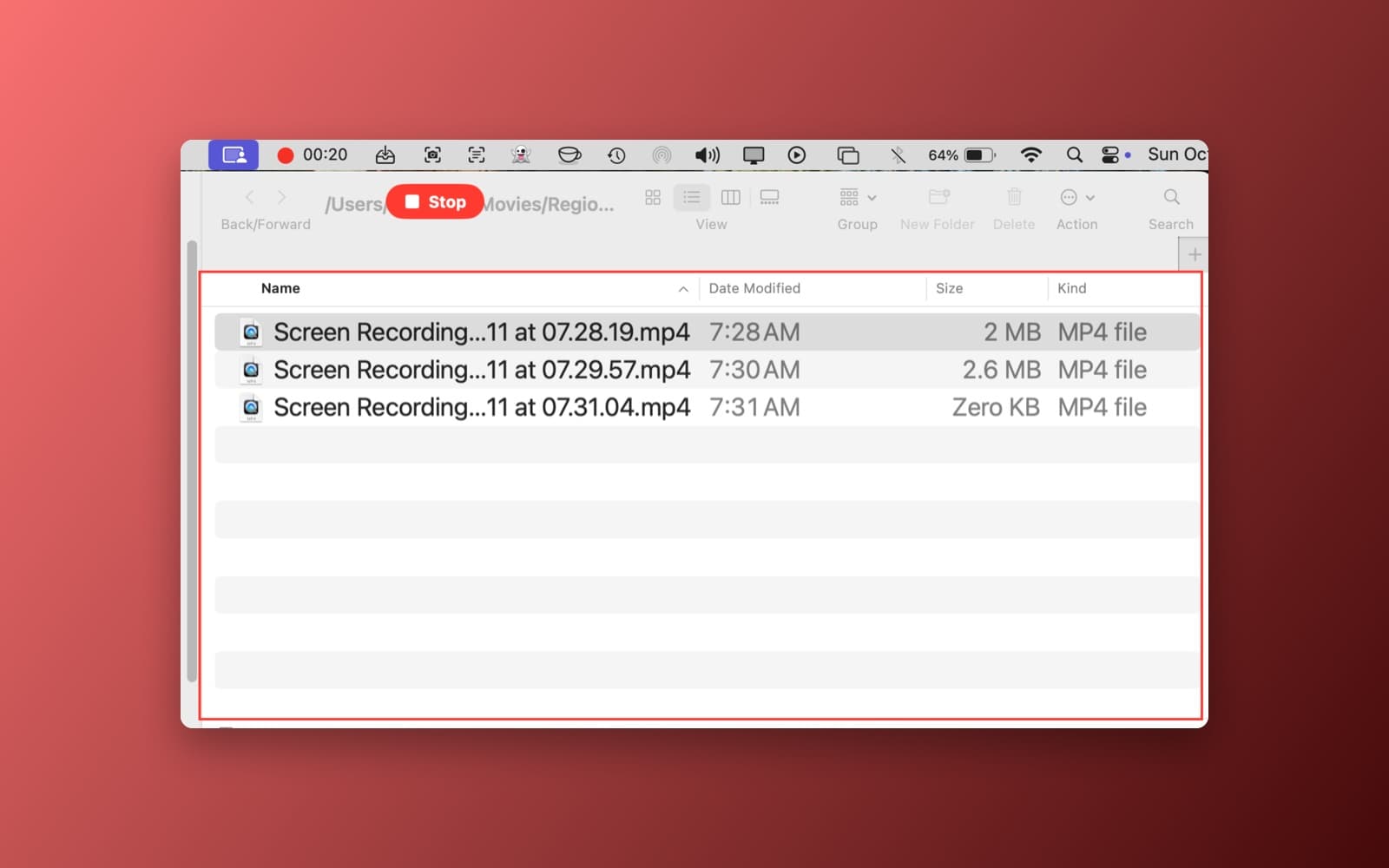Sort by Size column header

tap(949, 288)
